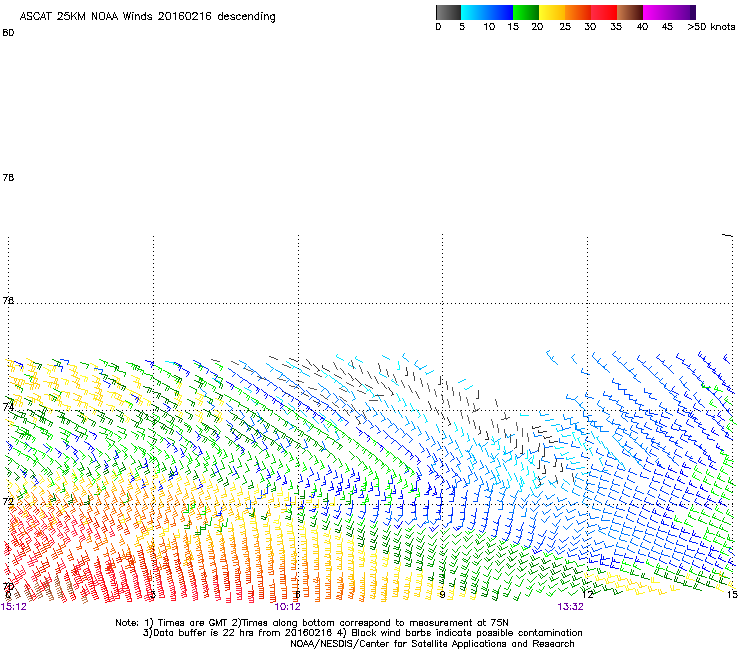740x650 pixels.
Task: Click the longitude '12' label on bottom axis
Action: (x=587, y=595)
